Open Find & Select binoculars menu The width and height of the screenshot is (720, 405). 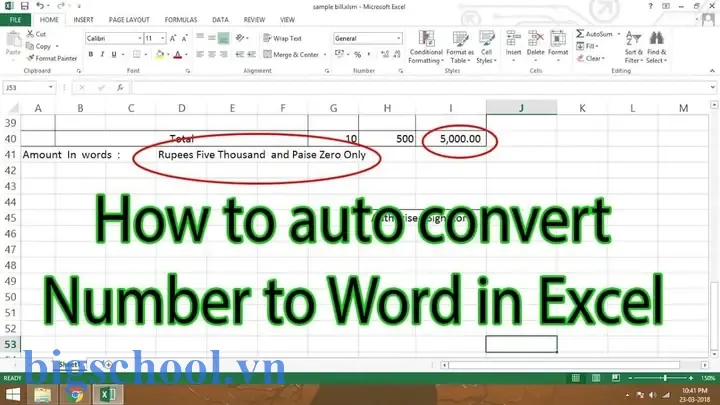pos(657,47)
